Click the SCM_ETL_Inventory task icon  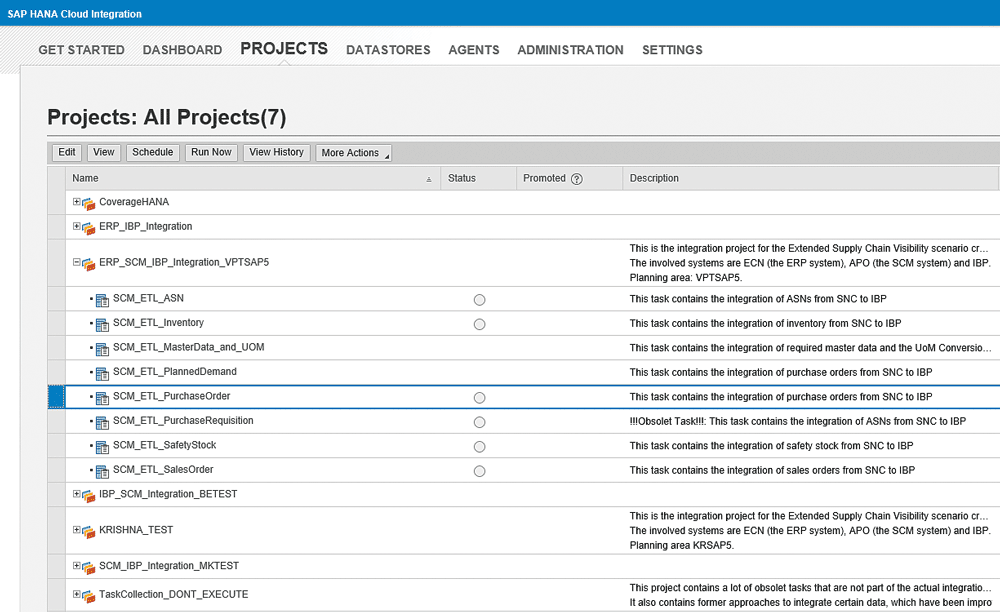pyautogui.click(x=101, y=325)
